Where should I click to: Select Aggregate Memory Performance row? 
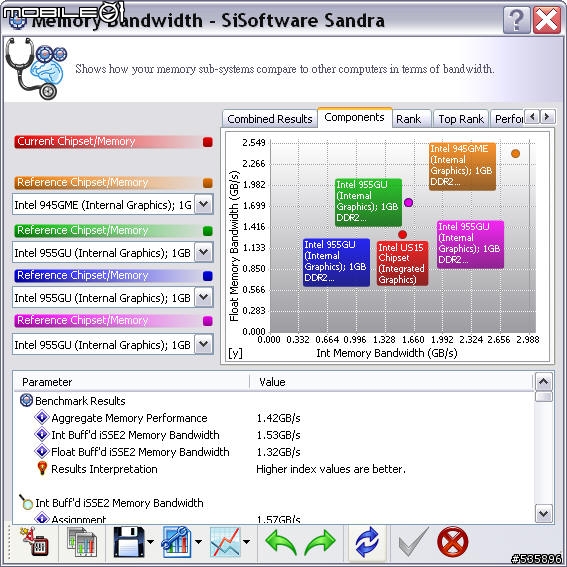point(273,418)
